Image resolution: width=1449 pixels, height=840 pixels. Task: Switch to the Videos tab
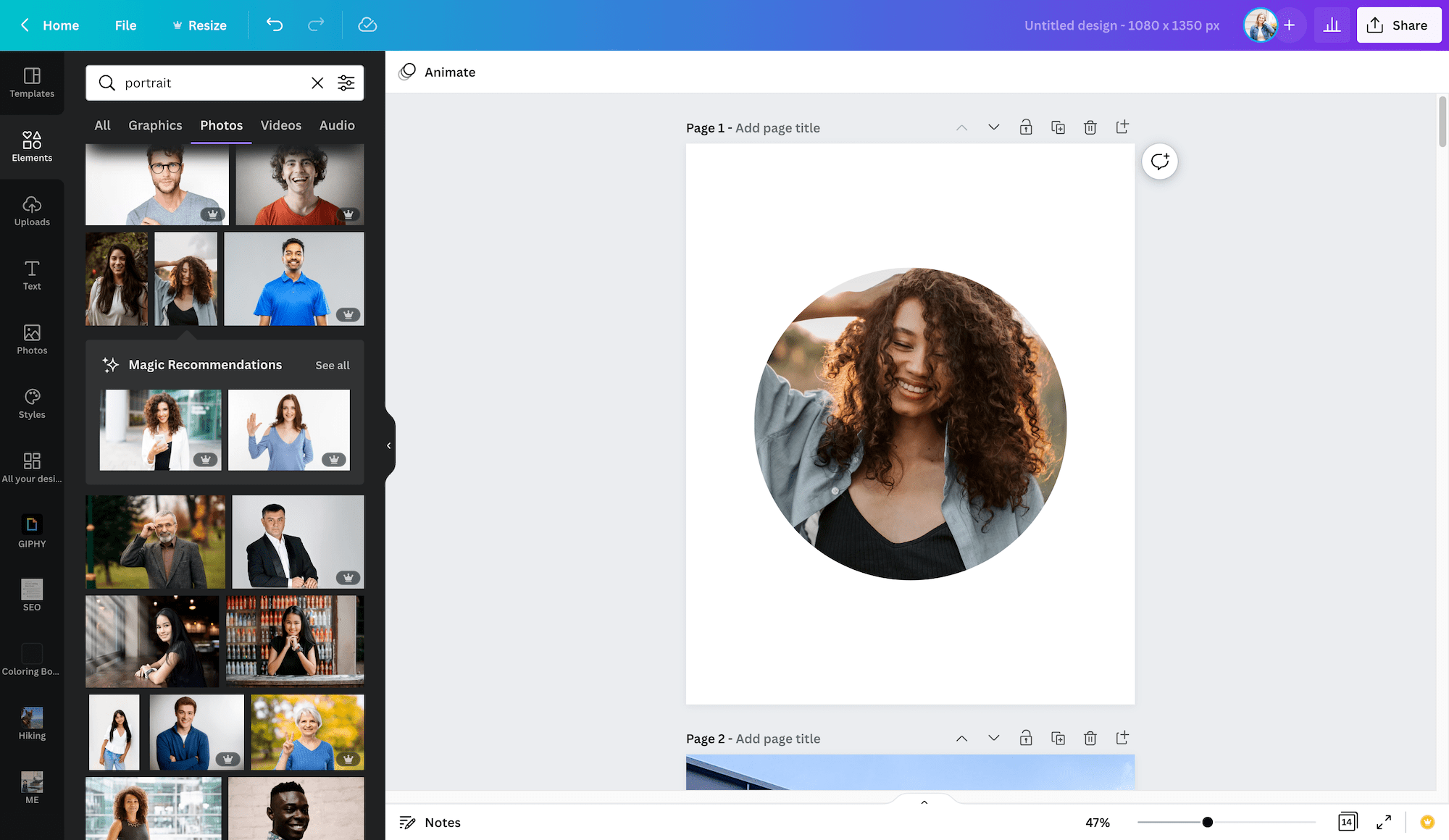[281, 125]
